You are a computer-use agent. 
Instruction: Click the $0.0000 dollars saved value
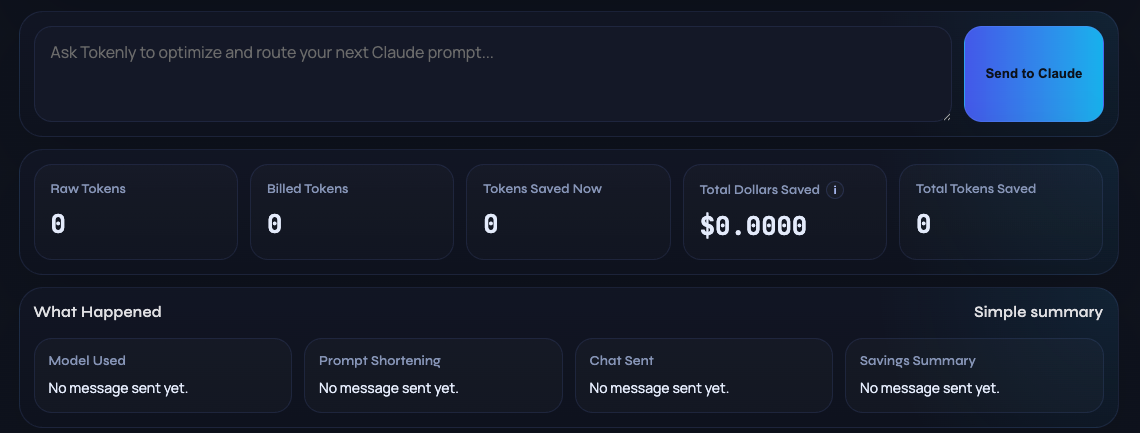753,225
